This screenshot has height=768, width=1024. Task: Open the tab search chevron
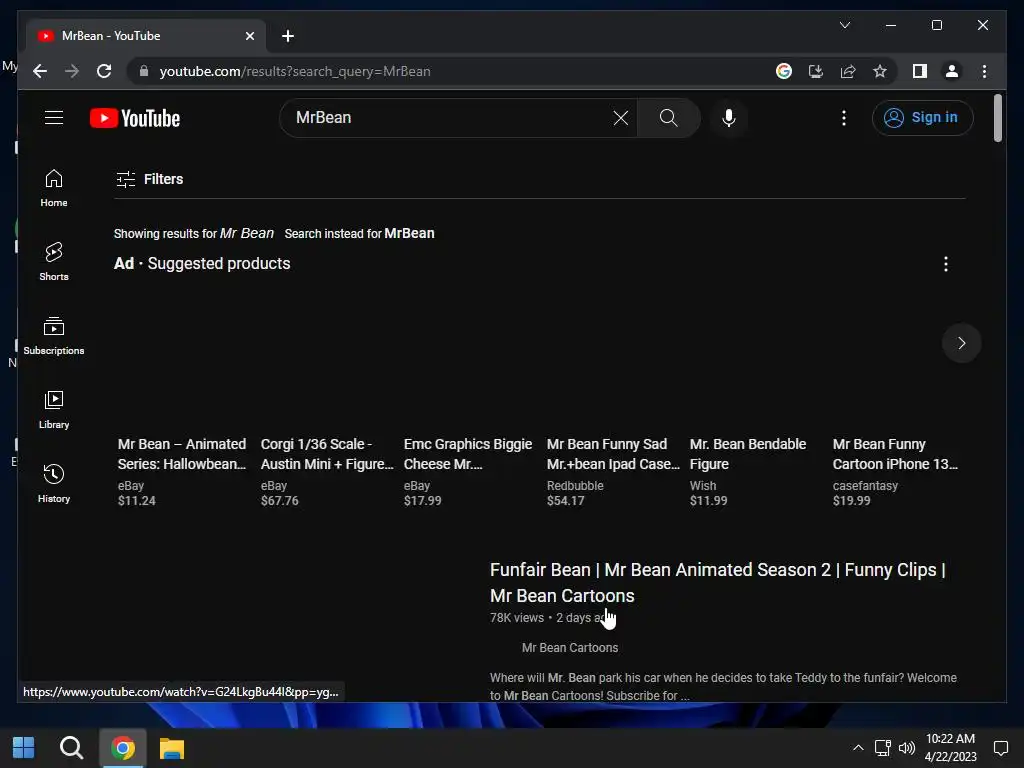pos(844,25)
